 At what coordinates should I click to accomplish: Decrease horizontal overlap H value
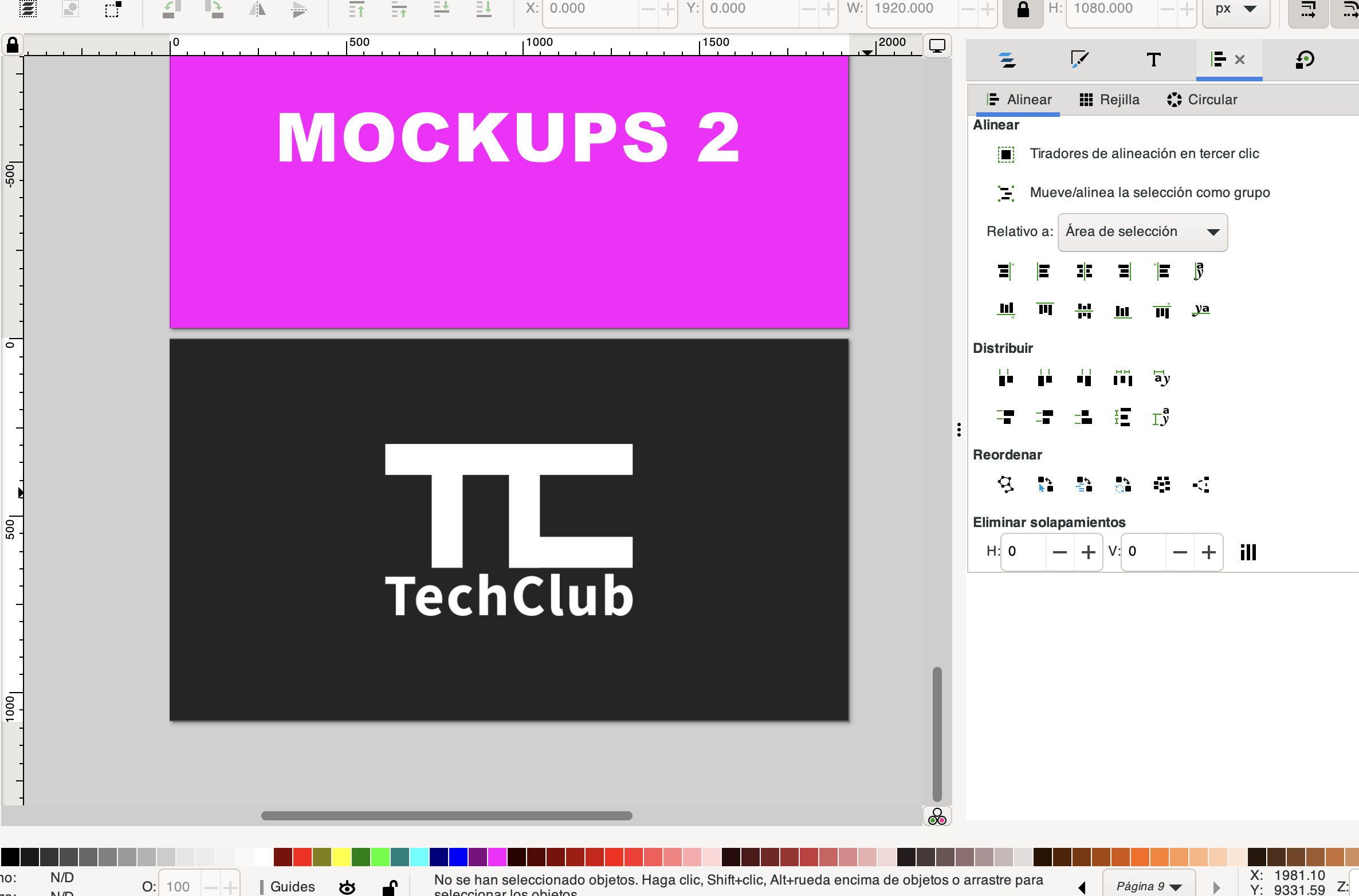[x=1060, y=552]
